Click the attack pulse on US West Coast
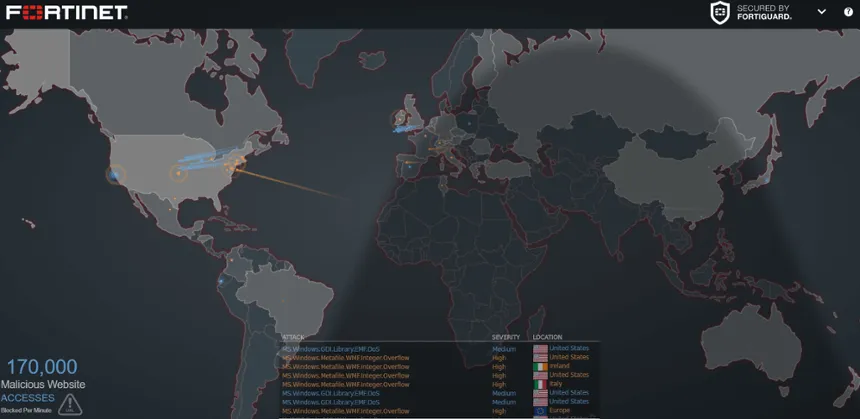Screen dimensions: 860x419 (115, 175)
